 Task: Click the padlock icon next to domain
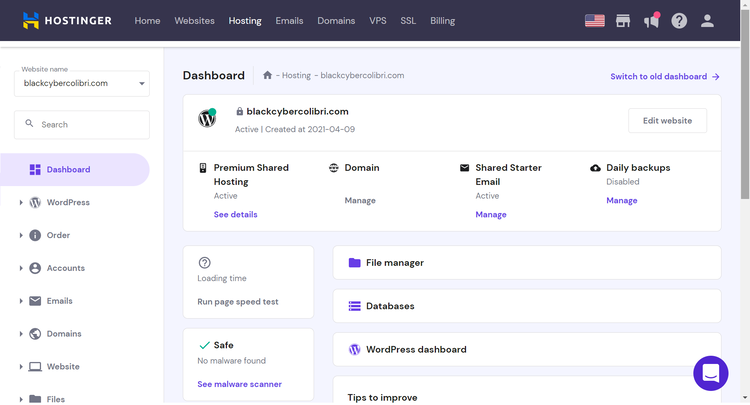pyautogui.click(x=239, y=111)
